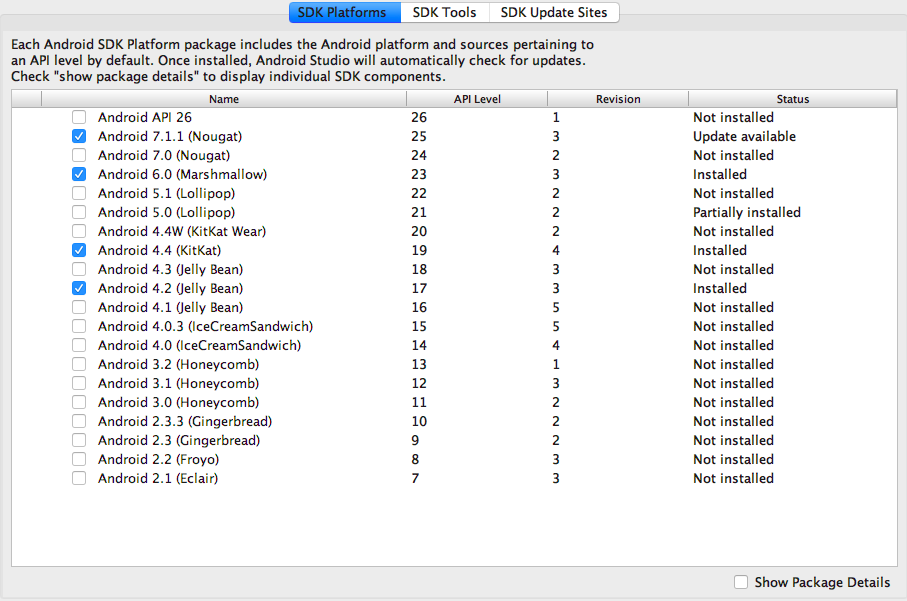The height and width of the screenshot is (601, 907).
Task: Select the 'Android 5.0 (Lollipop)' row name
Action: (x=167, y=212)
